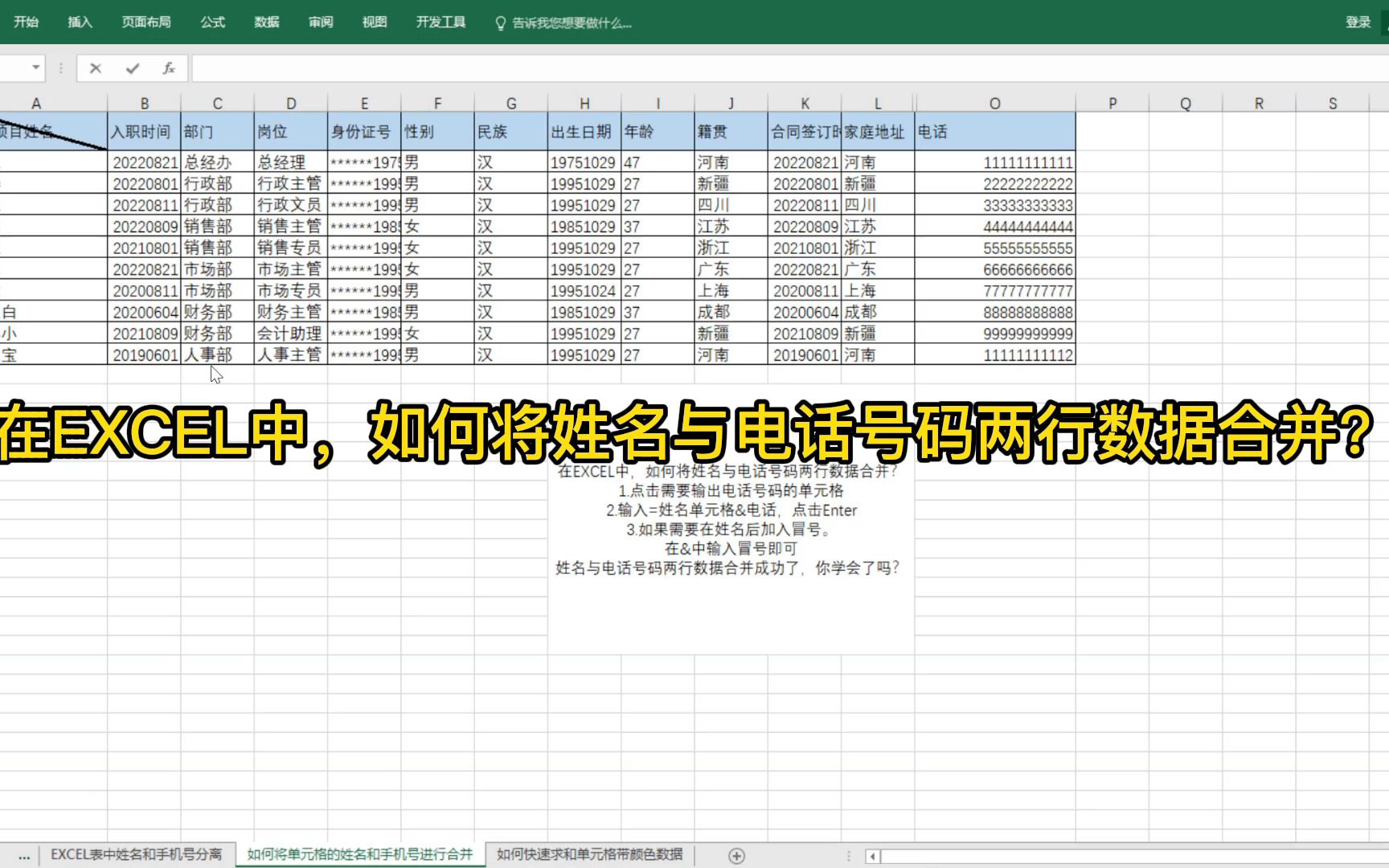Click the 合同签订 header cell
Screen dimensions: 1389x868
(805, 131)
